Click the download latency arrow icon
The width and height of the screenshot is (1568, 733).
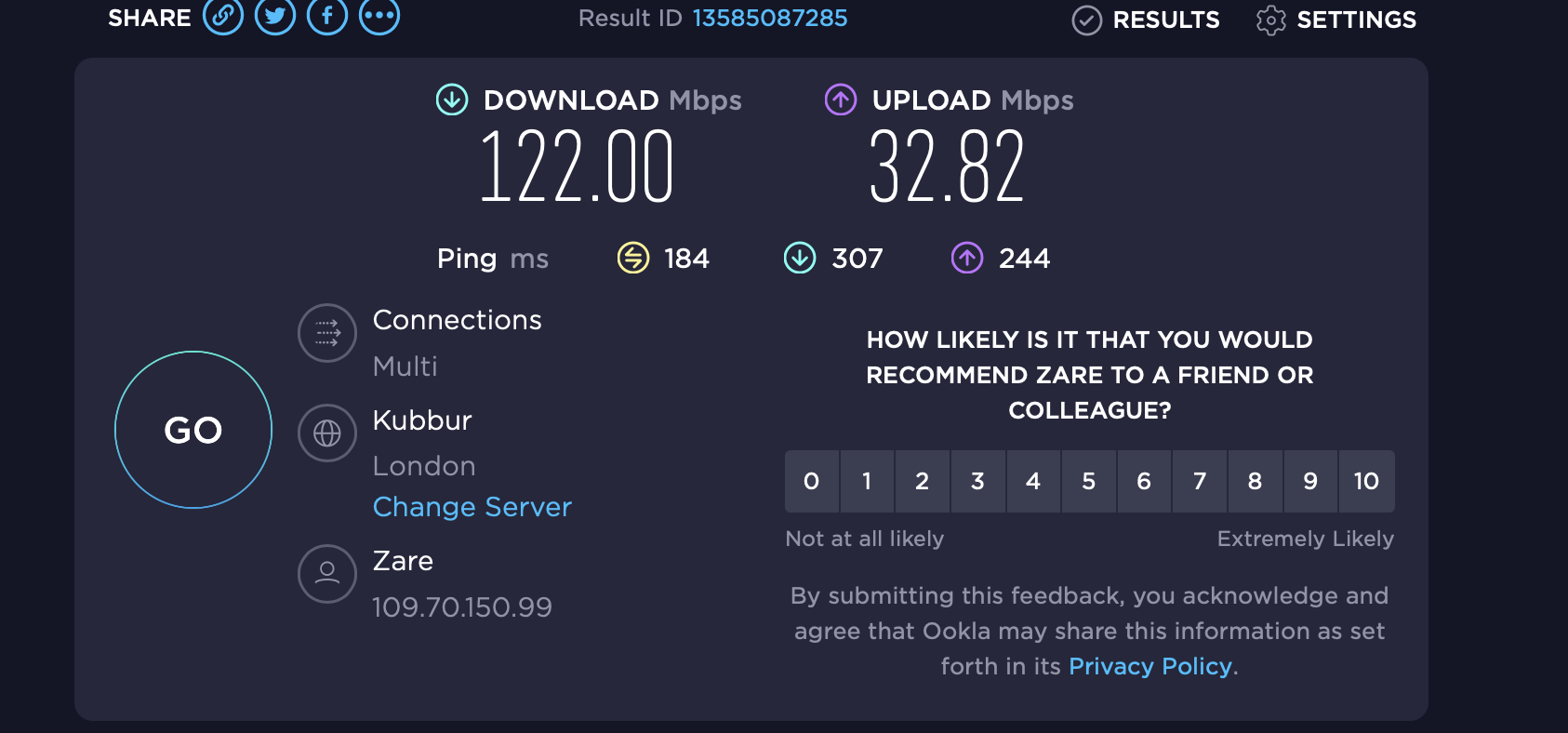[x=800, y=258]
